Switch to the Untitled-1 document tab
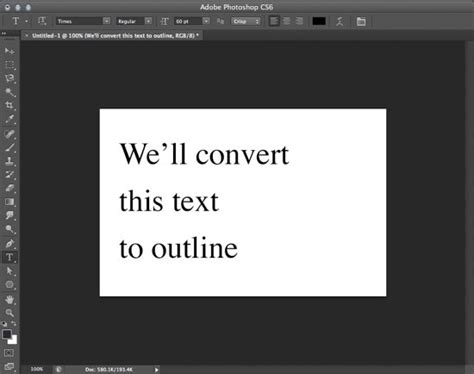The height and width of the screenshot is (374, 474). tap(115, 35)
